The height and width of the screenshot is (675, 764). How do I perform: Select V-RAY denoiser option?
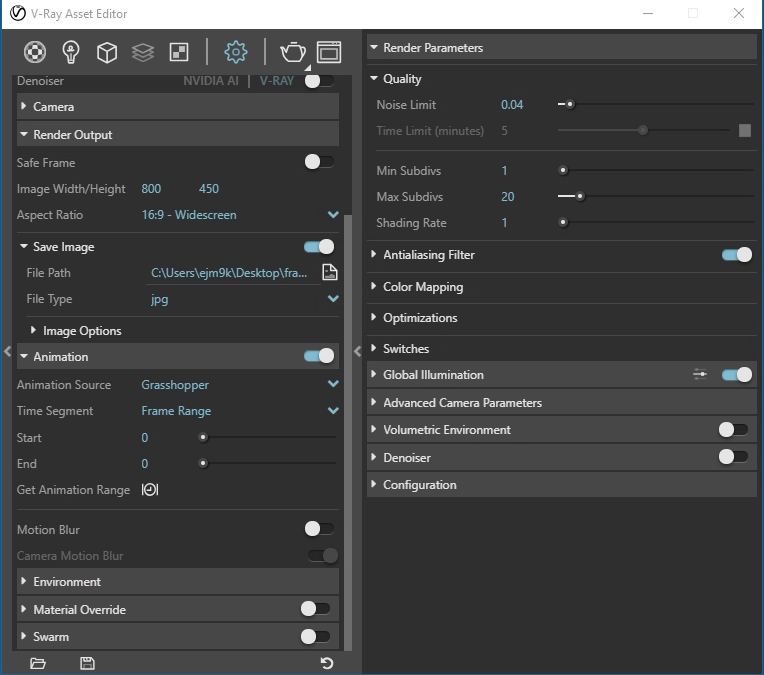[277, 81]
